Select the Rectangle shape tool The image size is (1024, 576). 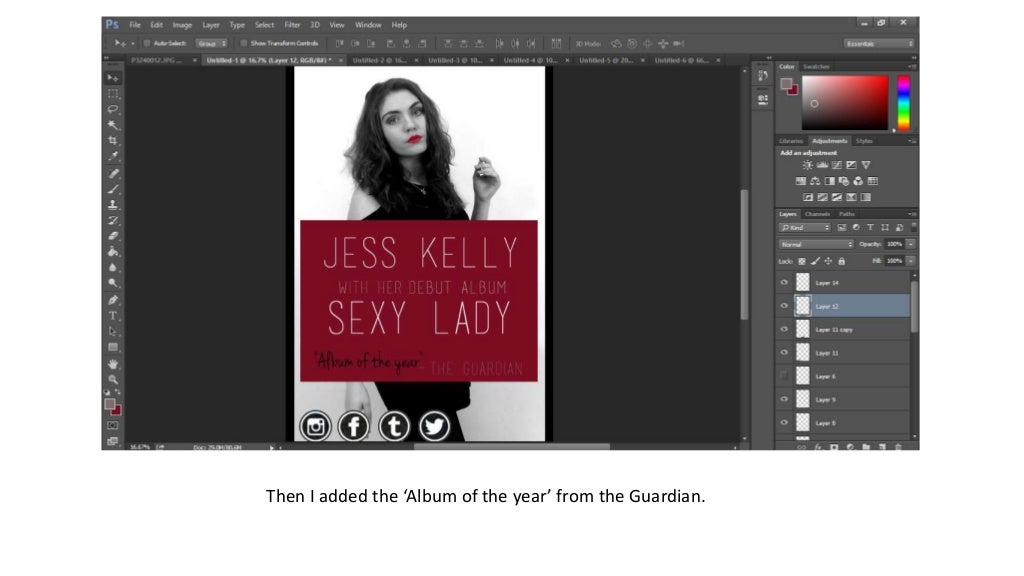click(113, 347)
